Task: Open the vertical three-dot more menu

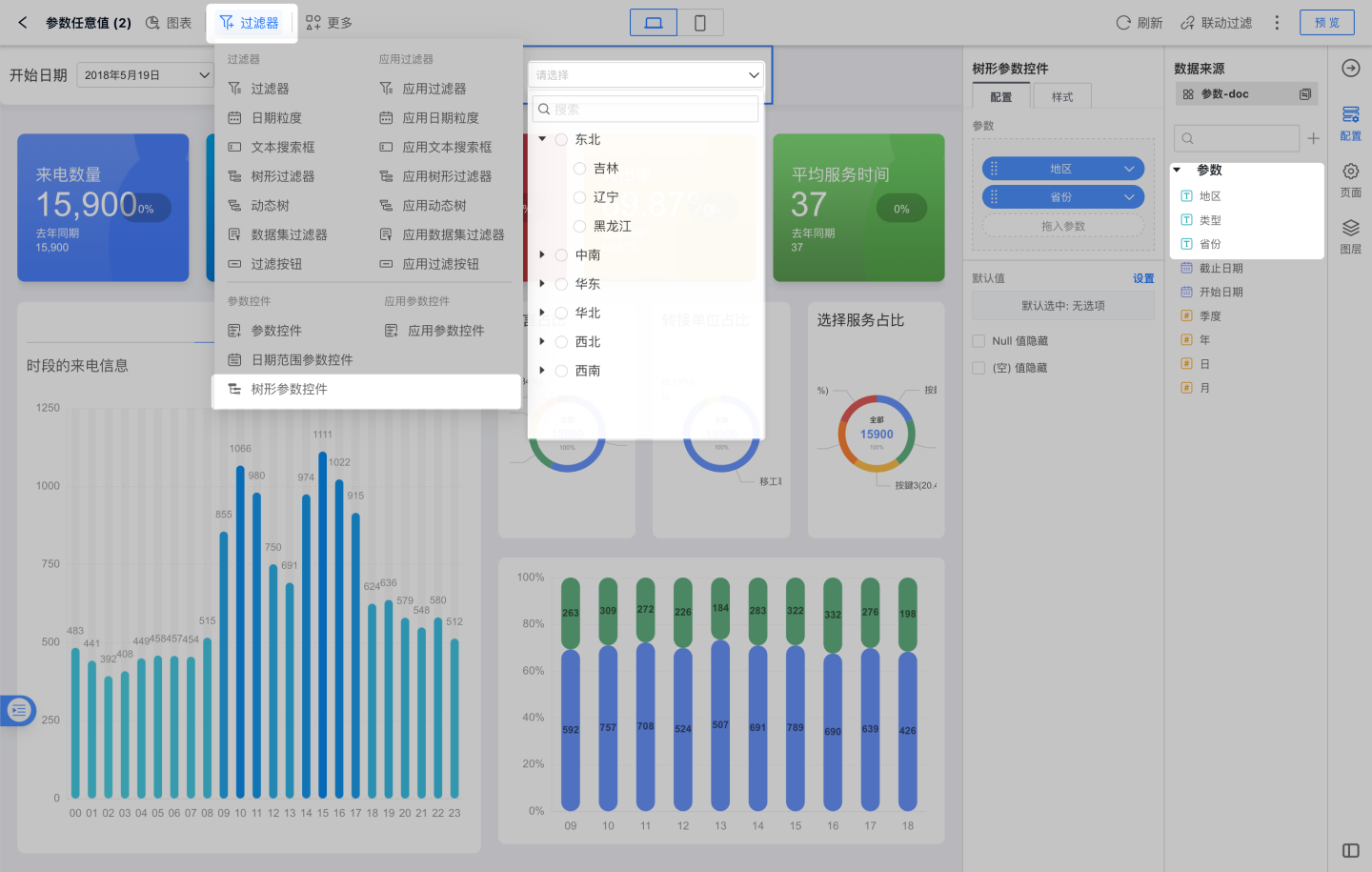Action: 1277,23
